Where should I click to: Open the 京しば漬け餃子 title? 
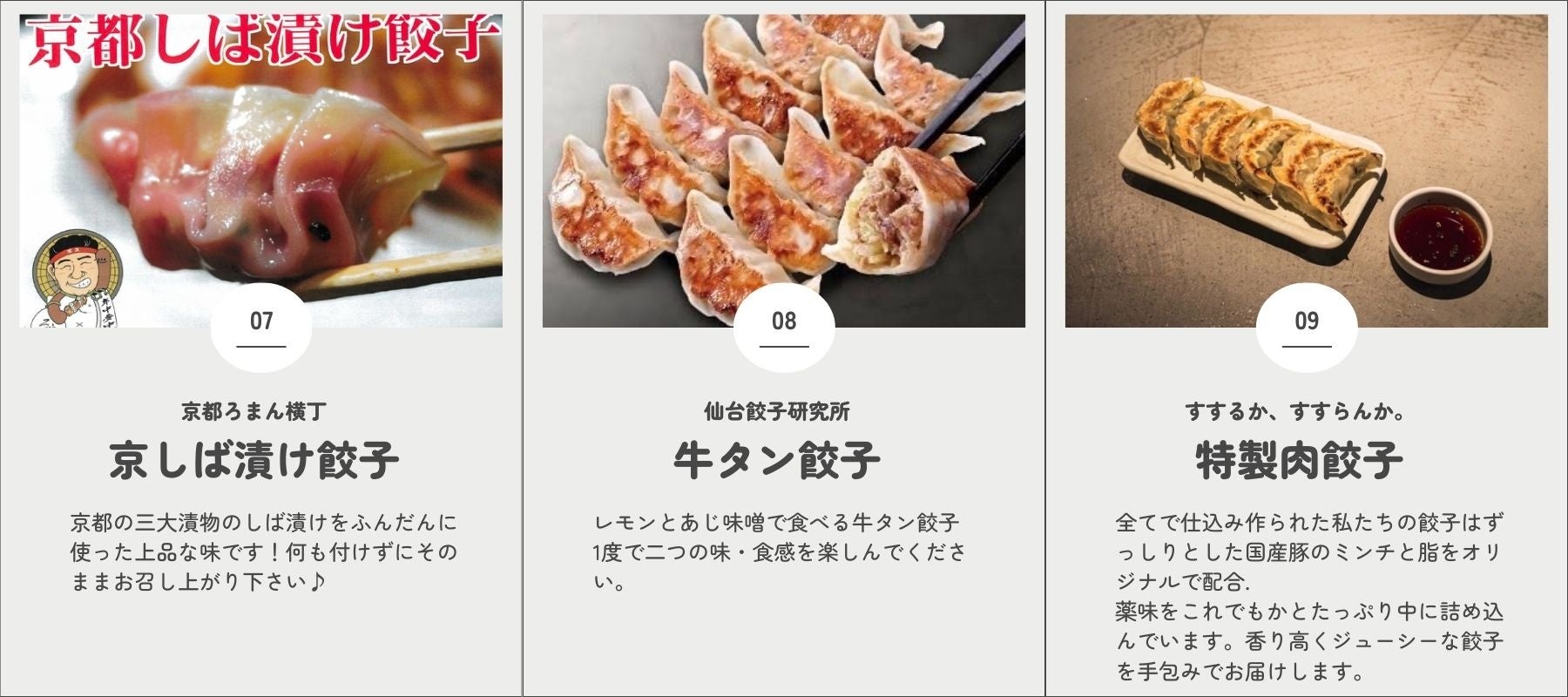coord(254,460)
